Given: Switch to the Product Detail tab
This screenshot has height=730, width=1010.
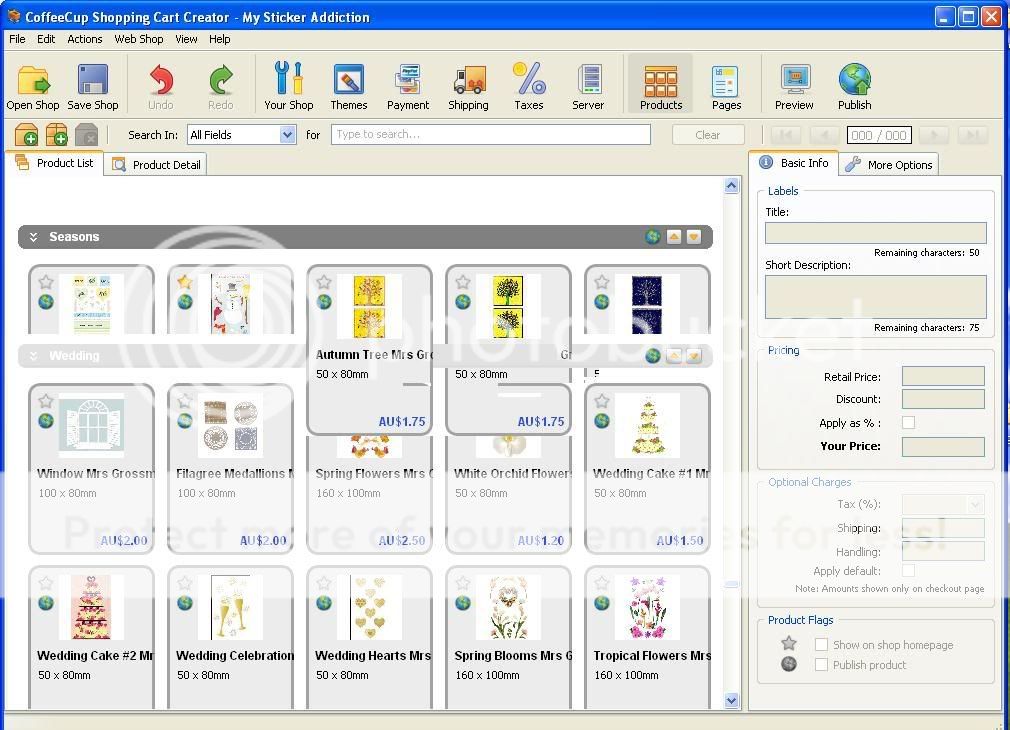Looking at the screenshot, I should 155,165.
